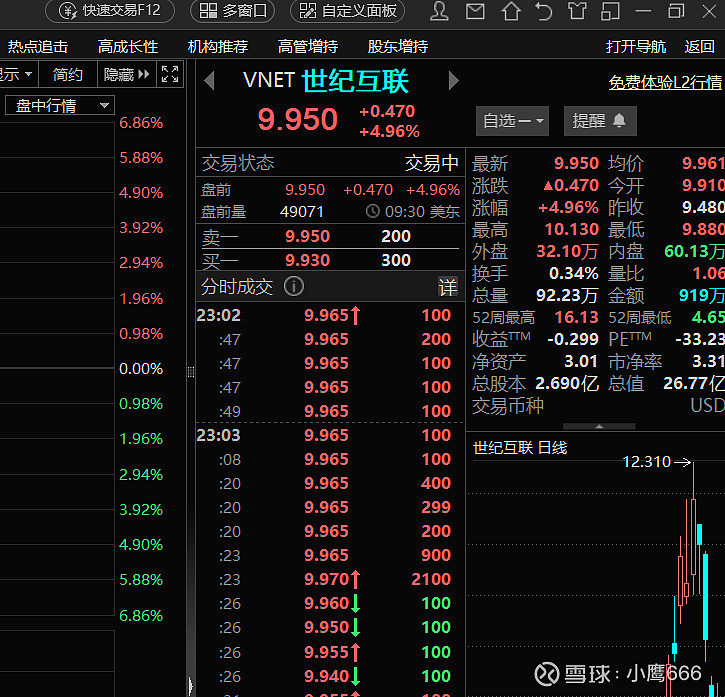Collapse quote details with the up triangle

pyautogui.click(x=599, y=426)
